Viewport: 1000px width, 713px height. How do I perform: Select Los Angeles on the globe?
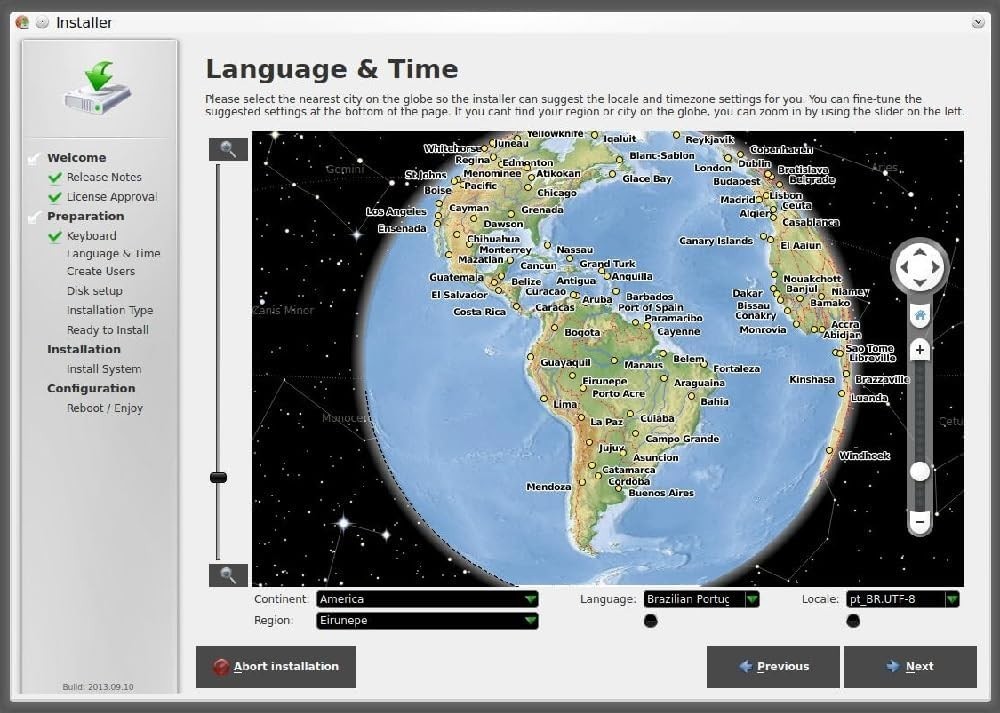[x=396, y=212]
